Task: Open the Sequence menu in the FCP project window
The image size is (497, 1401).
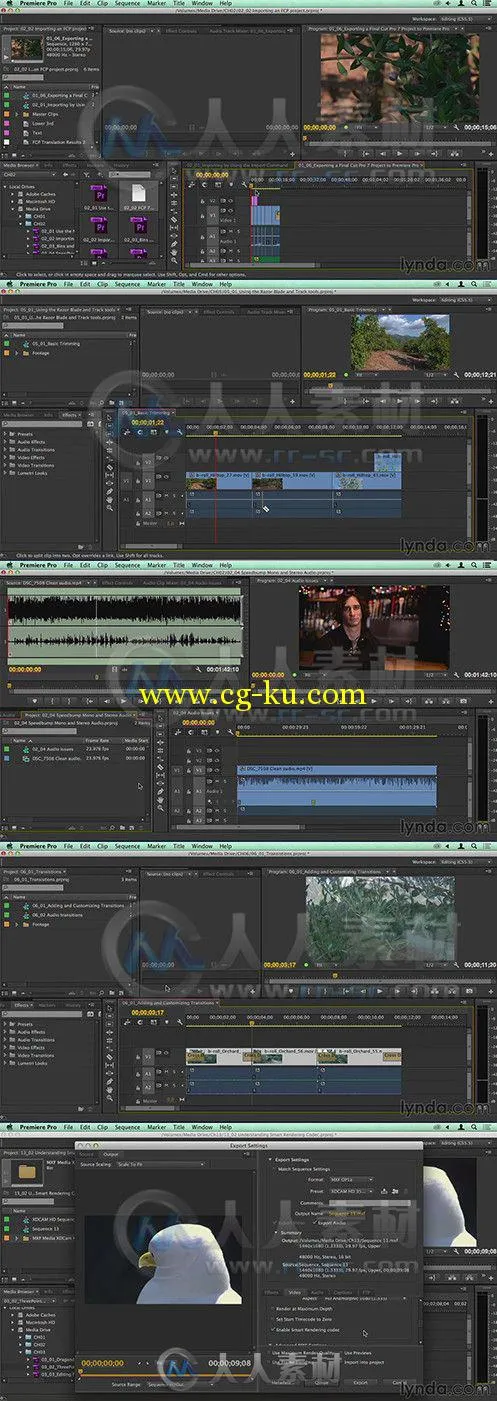Action: [x=126, y=5]
